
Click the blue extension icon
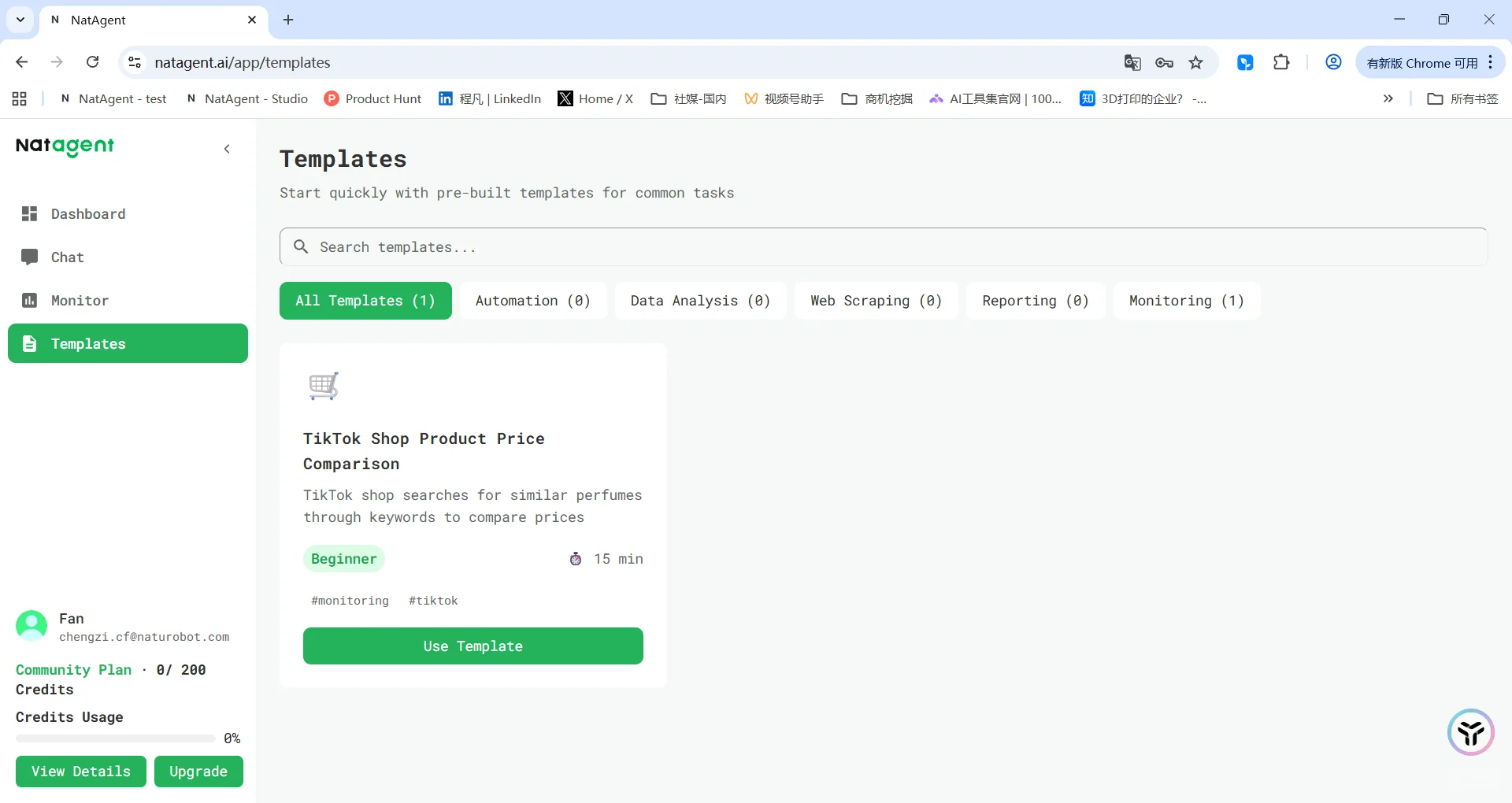pyautogui.click(x=1245, y=63)
